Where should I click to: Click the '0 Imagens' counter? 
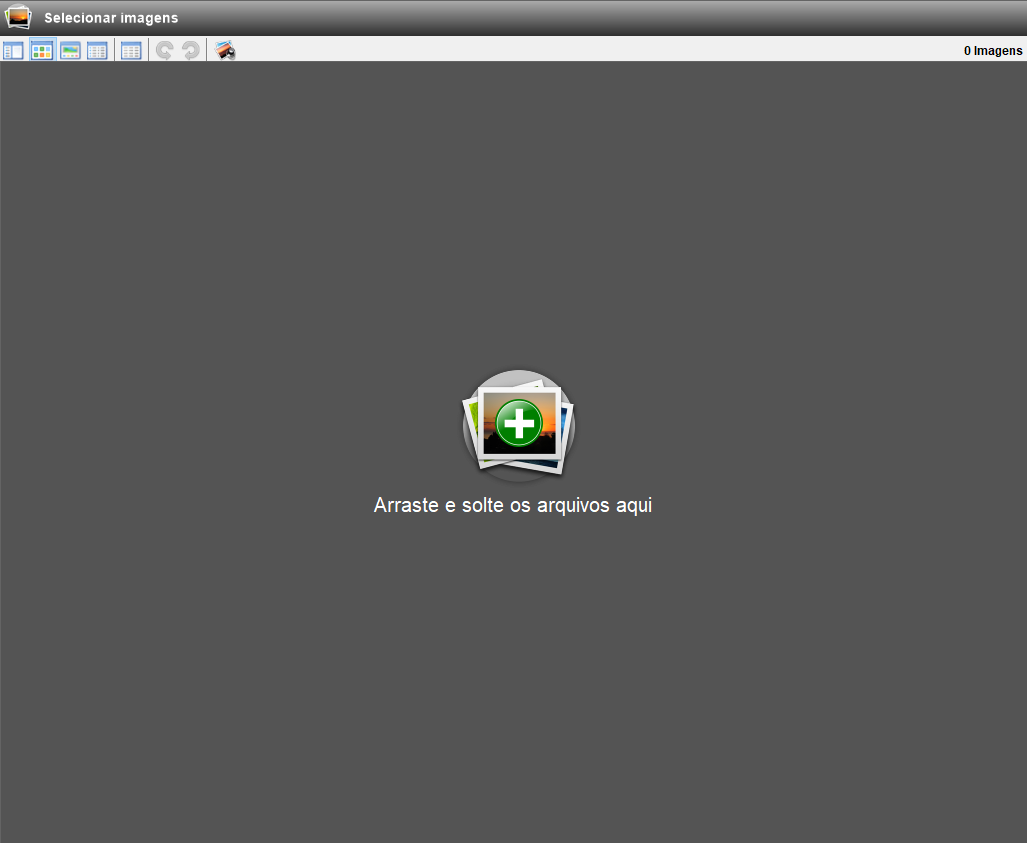[x=993, y=50]
